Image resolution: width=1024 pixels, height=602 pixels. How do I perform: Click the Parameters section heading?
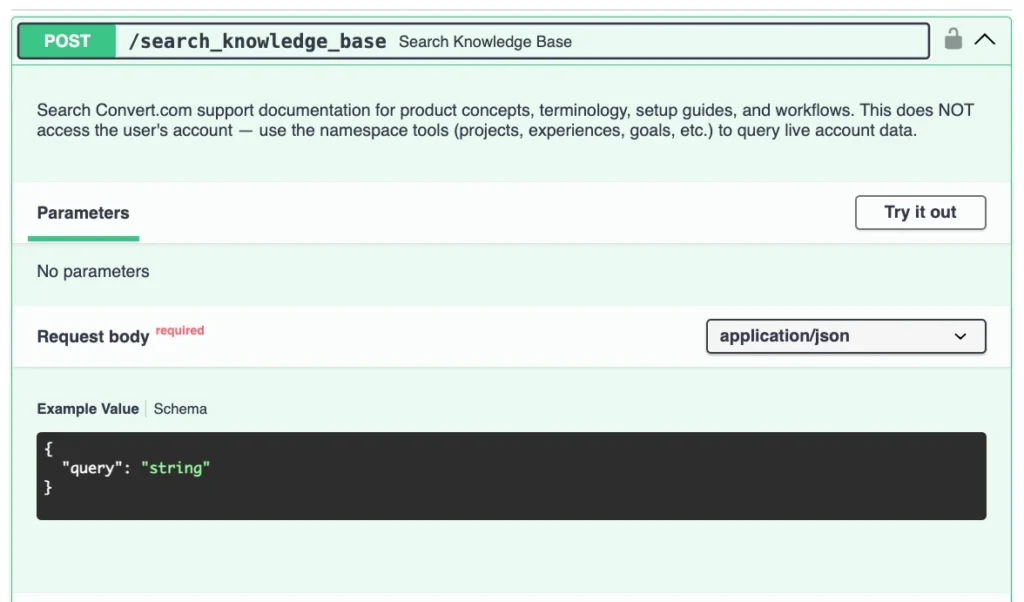[82, 212]
